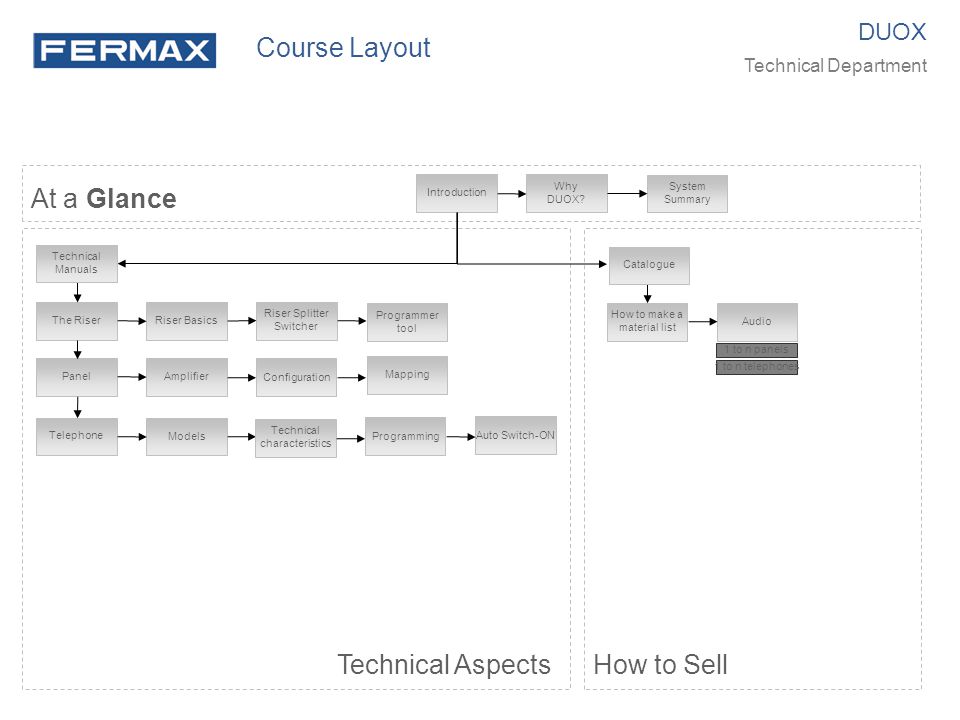Screen dimensions: 960x720
Task: Open The Riser section box
Action: click(77, 321)
